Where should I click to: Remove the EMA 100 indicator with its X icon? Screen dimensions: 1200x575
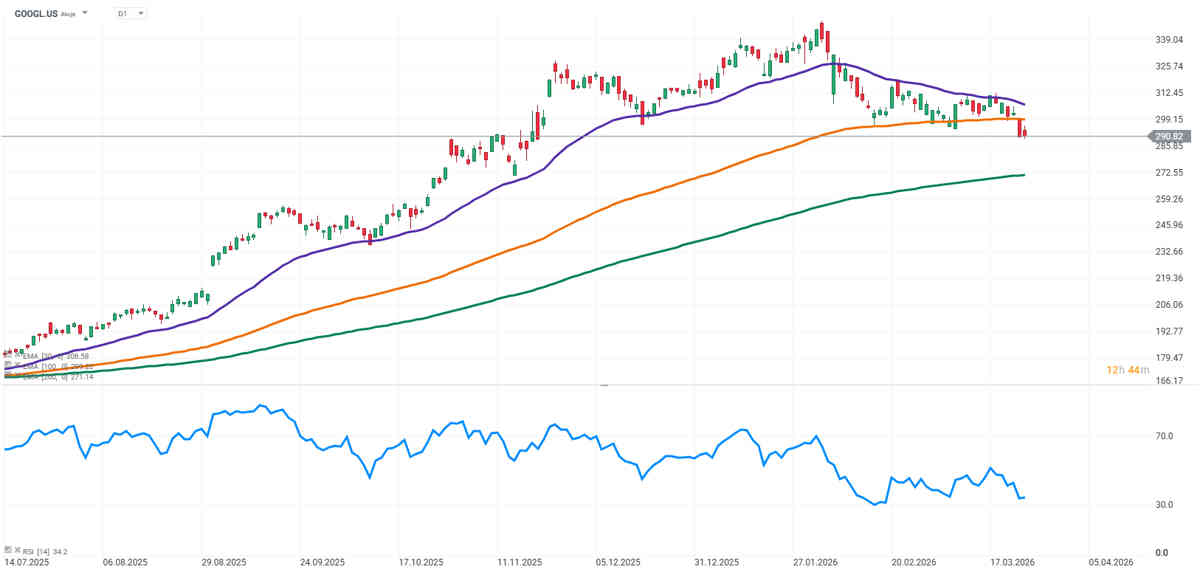tap(17, 366)
